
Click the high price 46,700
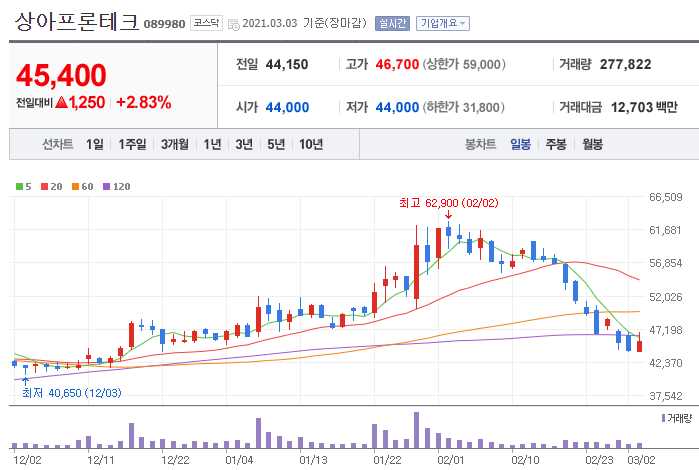point(397,65)
